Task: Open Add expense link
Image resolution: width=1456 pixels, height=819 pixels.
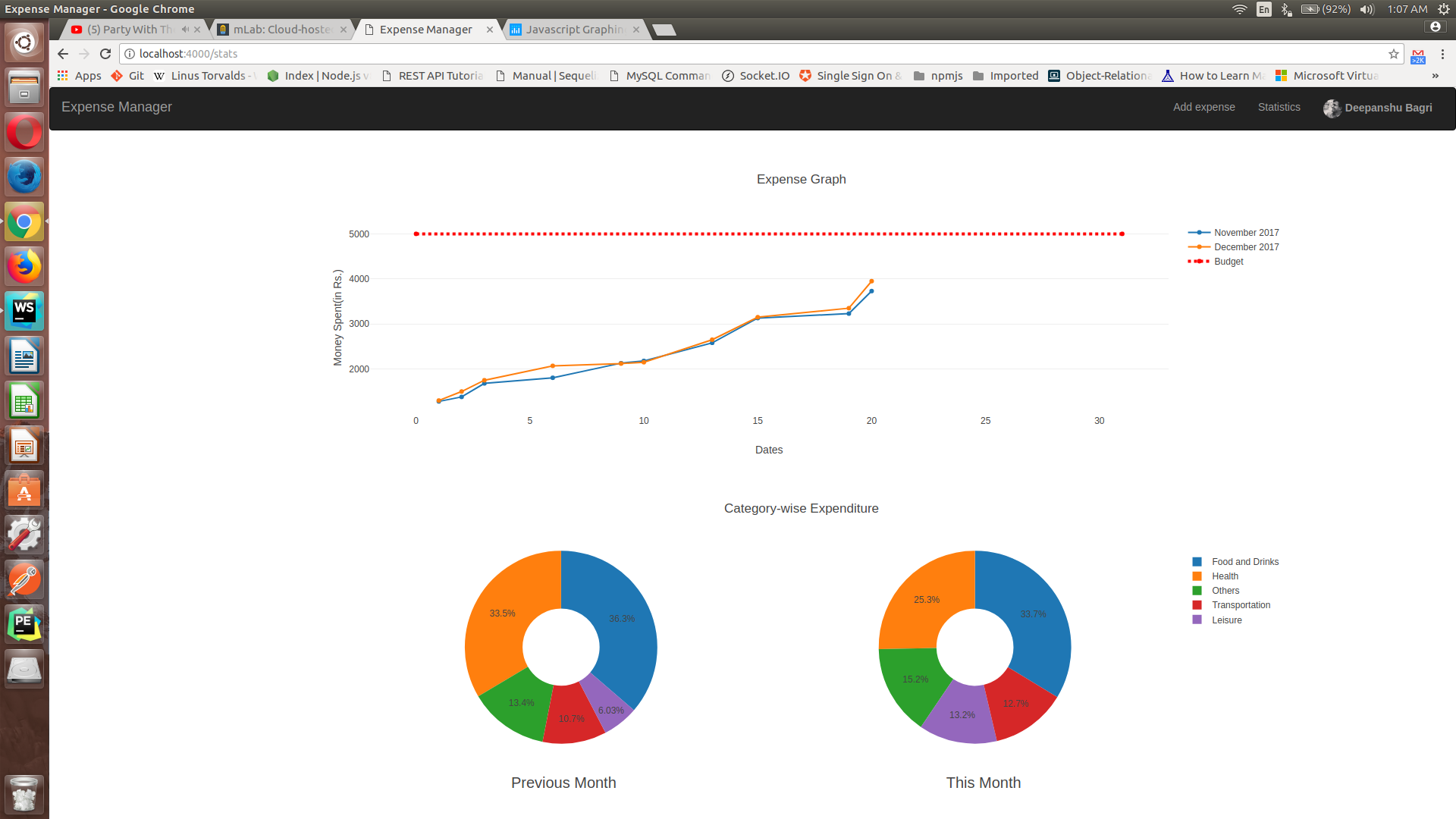Action: point(1203,107)
